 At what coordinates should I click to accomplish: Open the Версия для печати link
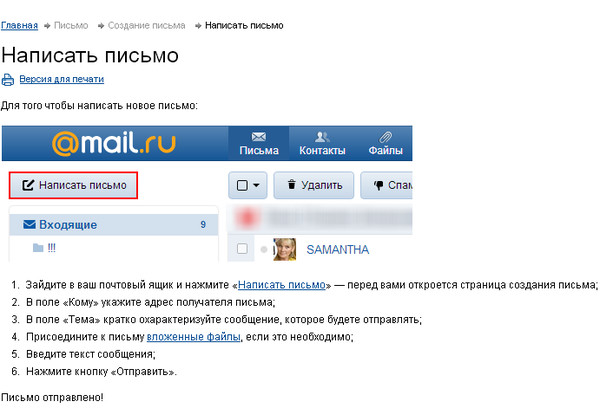(62, 79)
